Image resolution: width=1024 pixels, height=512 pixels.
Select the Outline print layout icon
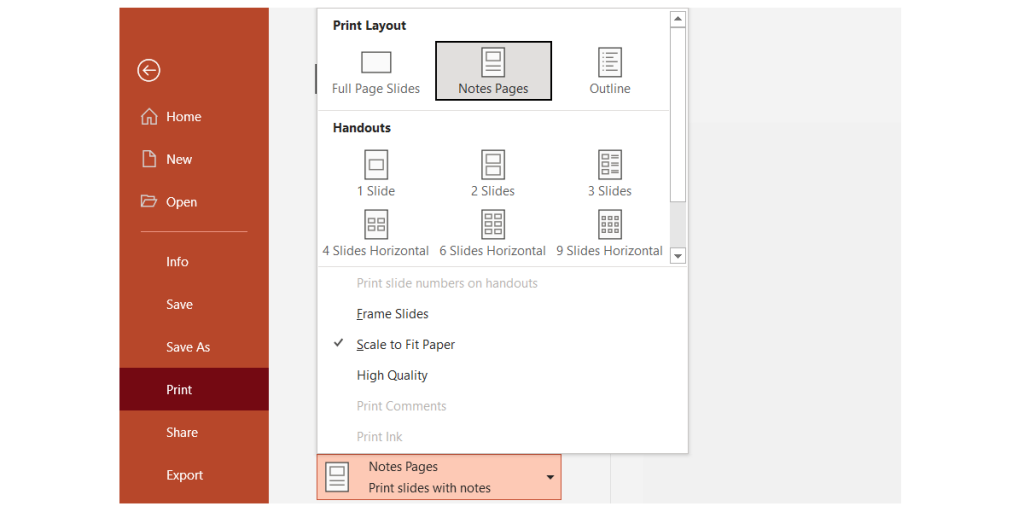coord(609,63)
